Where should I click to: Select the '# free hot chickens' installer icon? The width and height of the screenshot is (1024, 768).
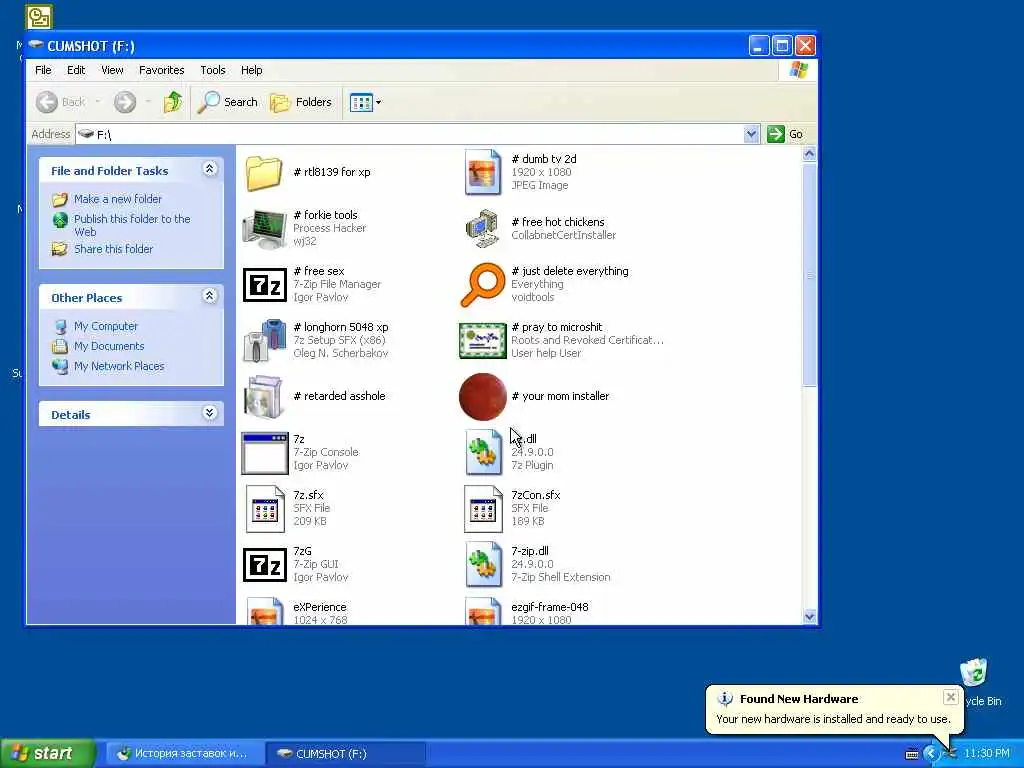coord(483,229)
